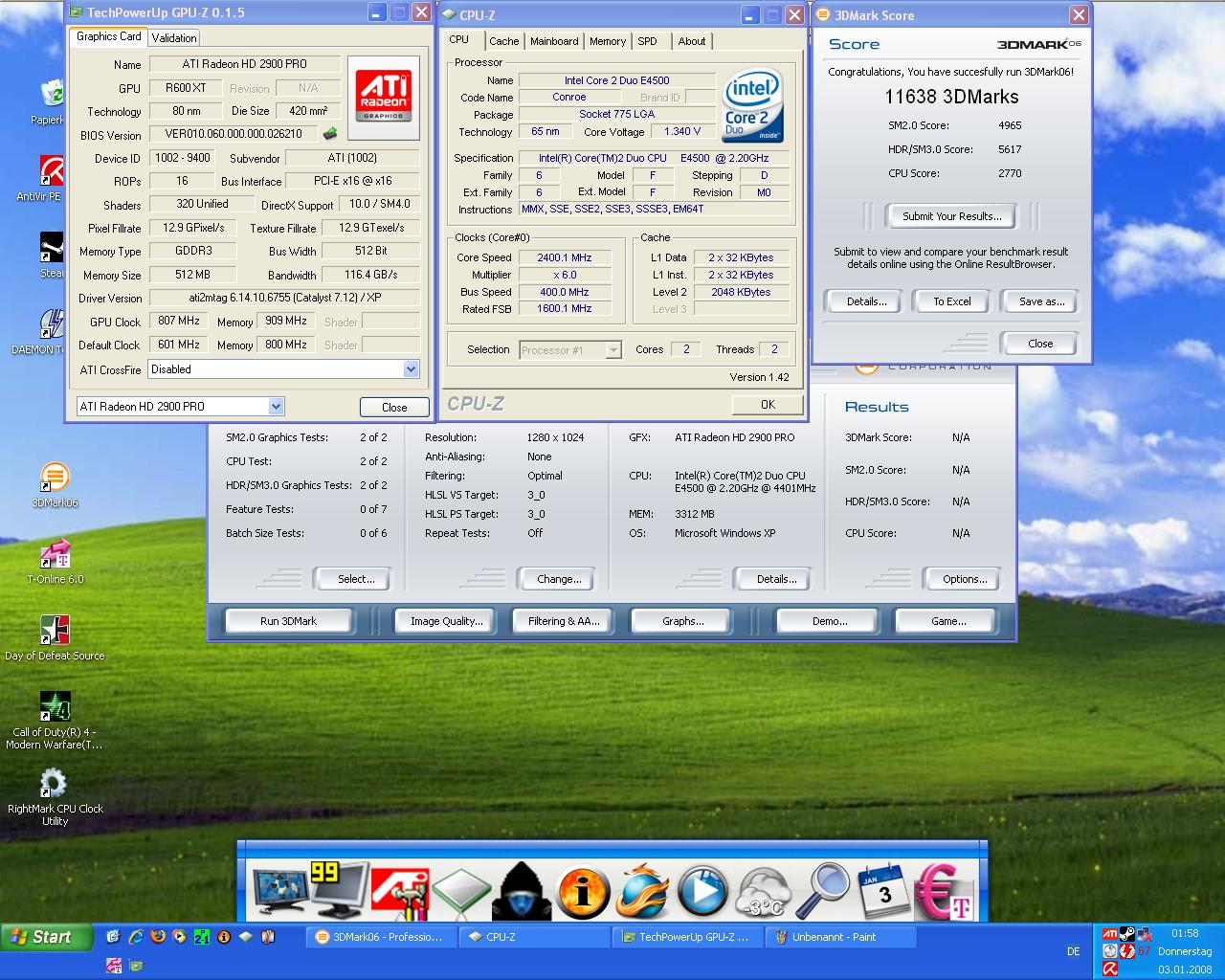Viewport: 1225px width, 980px height.
Task: Switch to the Cache tab in CPU-Z
Action: click(503, 41)
